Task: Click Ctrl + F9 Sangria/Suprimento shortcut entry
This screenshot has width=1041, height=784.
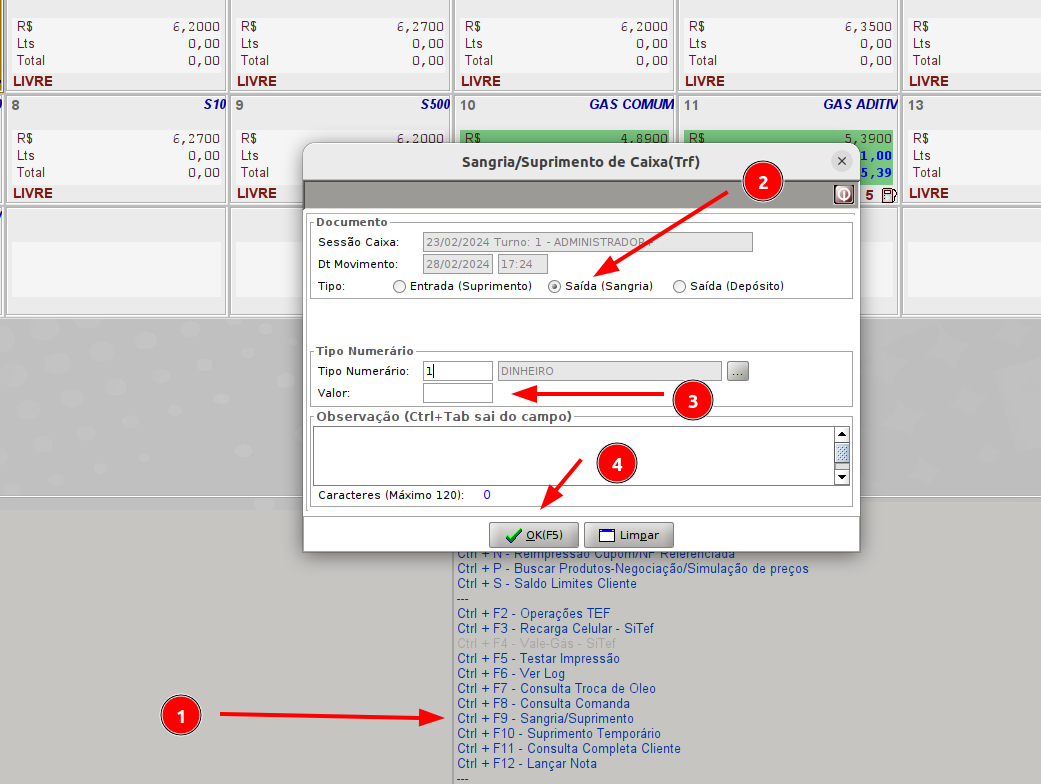Action: coord(545,719)
